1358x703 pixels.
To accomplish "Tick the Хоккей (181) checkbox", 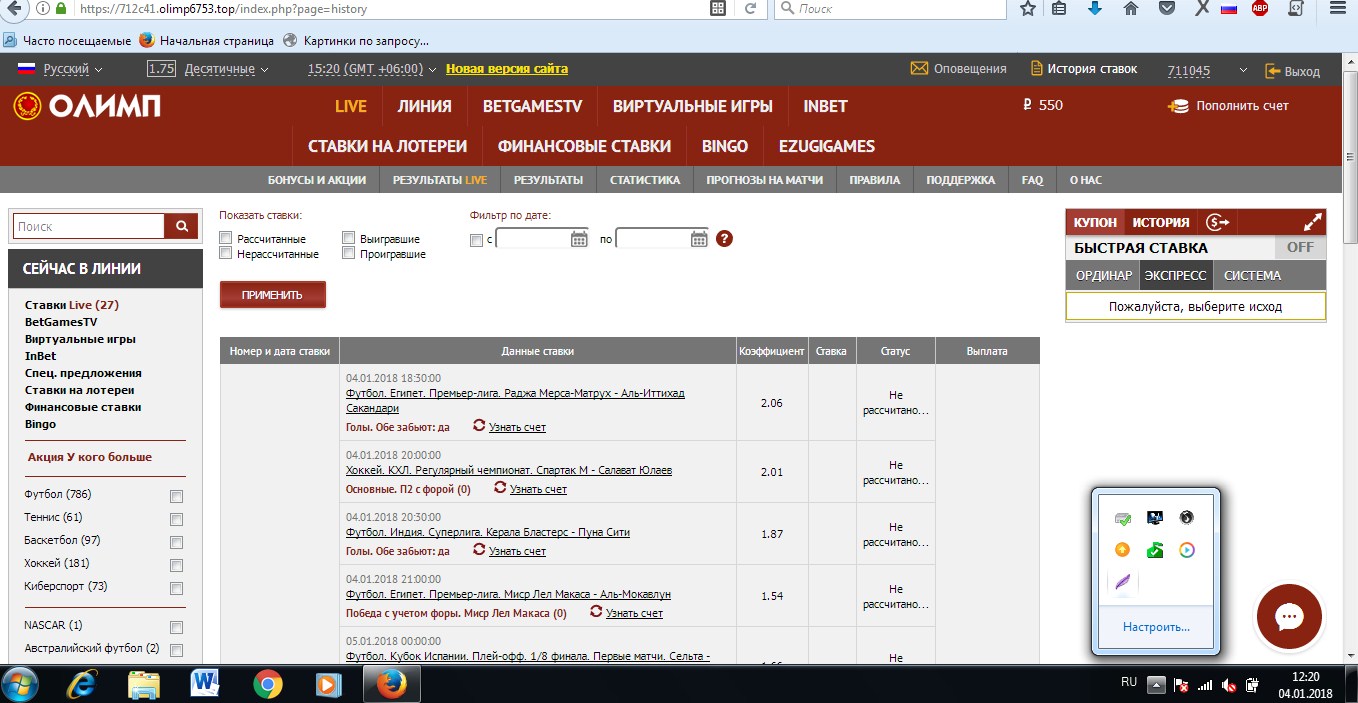I will tap(177, 565).
